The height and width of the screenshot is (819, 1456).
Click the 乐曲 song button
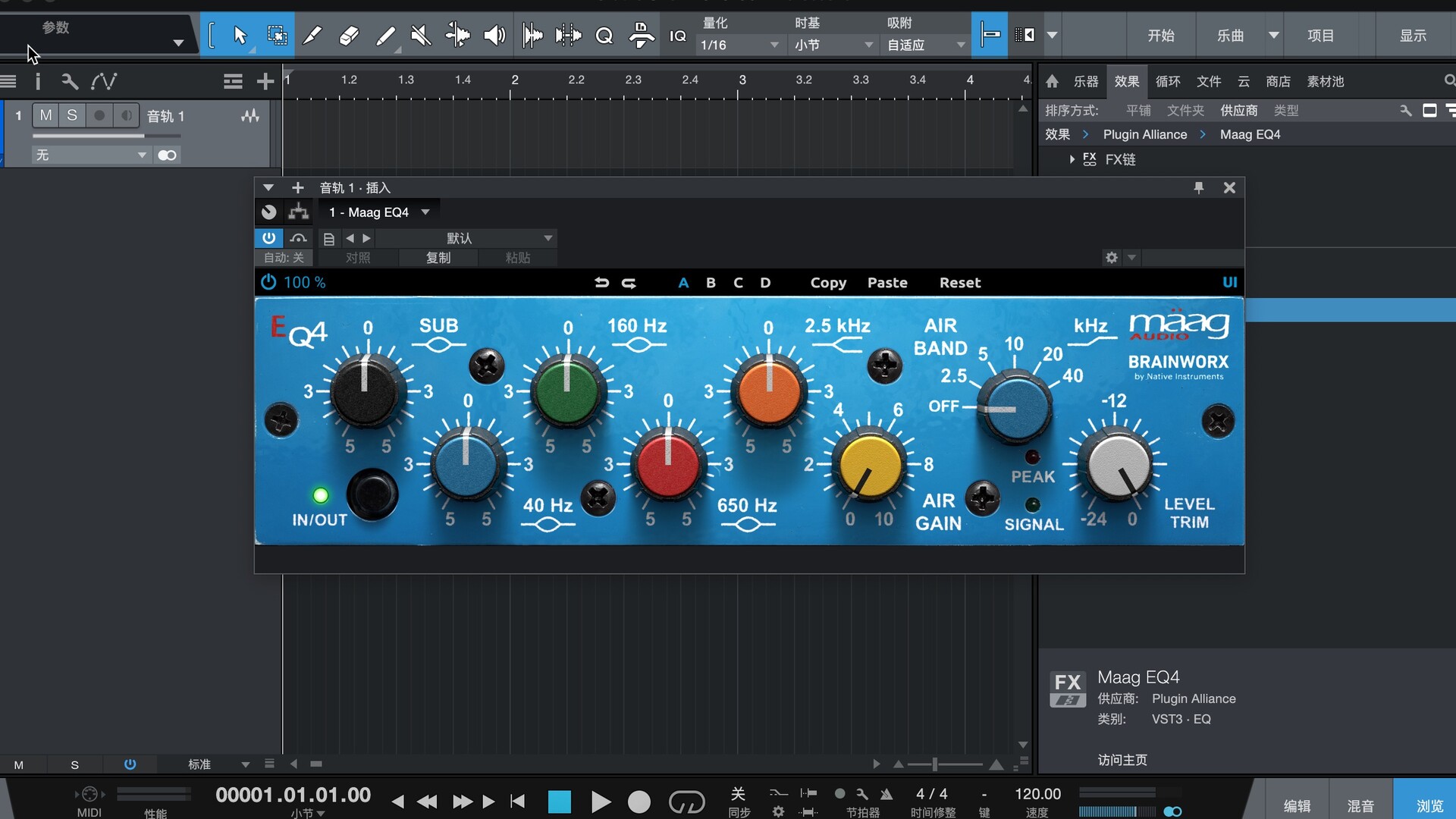click(x=1230, y=36)
